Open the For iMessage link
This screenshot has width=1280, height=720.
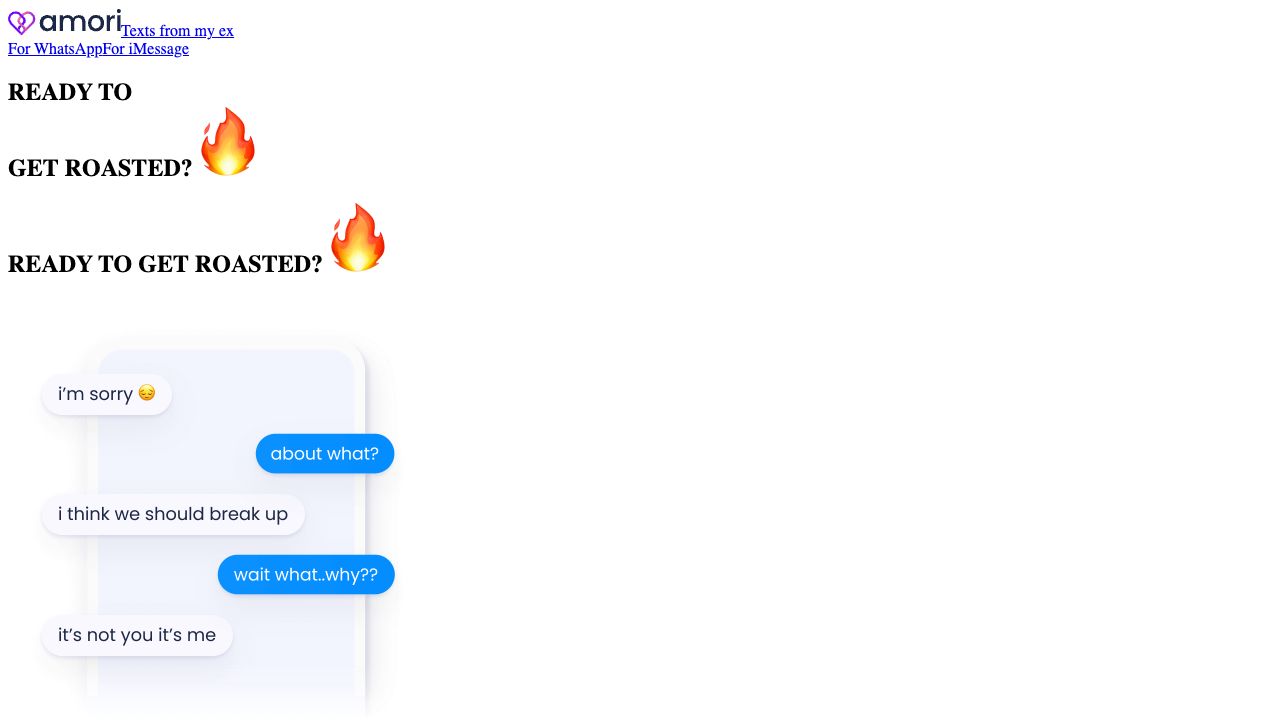tap(145, 48)
